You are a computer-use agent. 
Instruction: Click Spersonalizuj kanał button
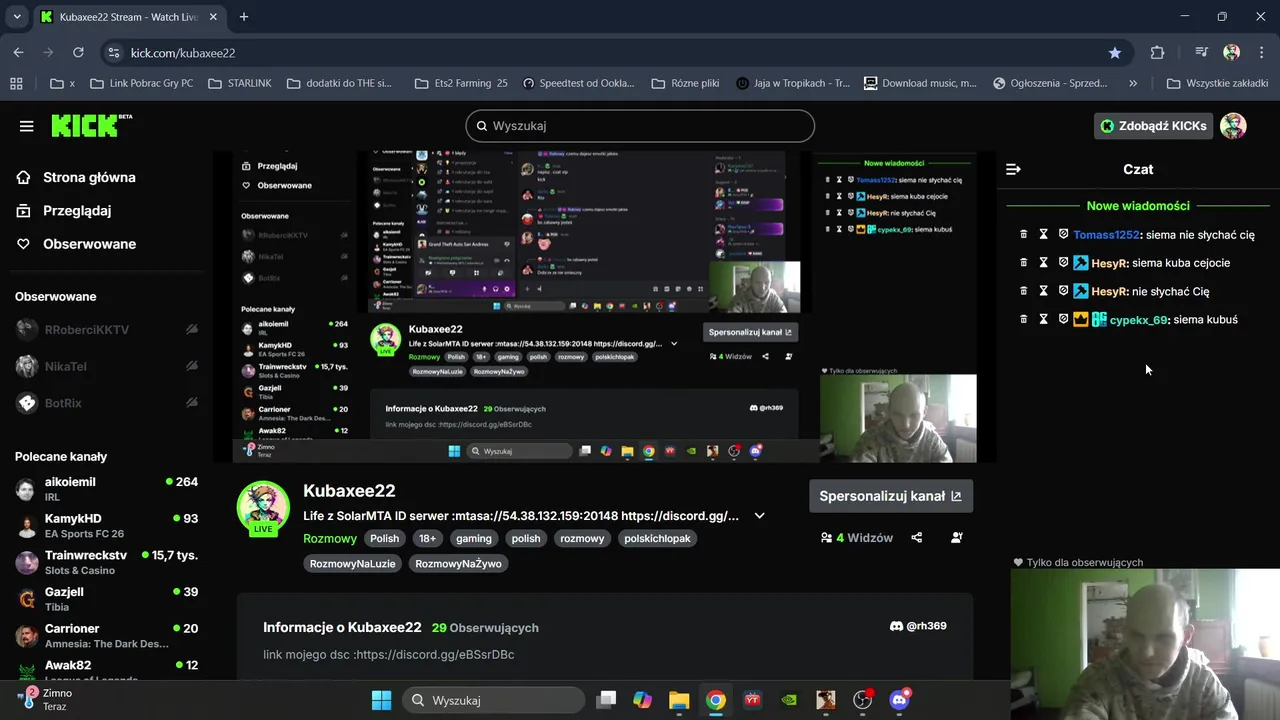tap(890, 496)
